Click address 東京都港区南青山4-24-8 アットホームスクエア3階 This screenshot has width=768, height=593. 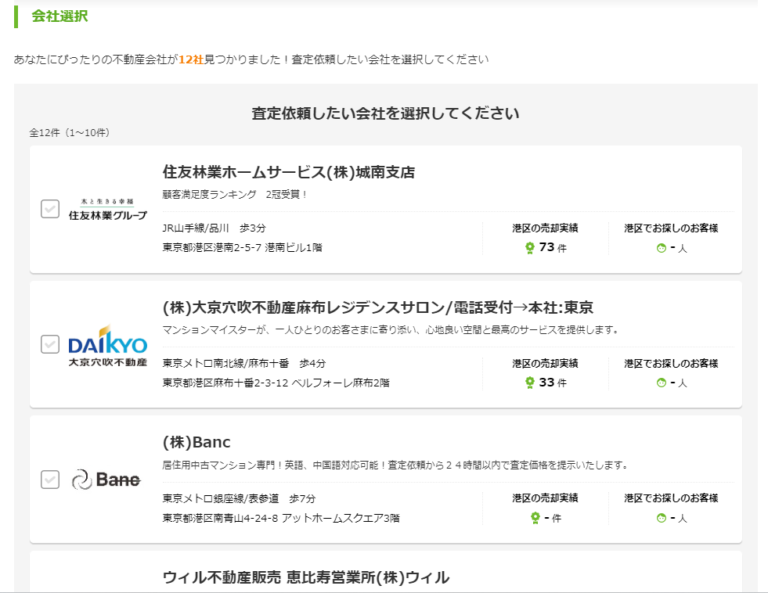[281, 518]
